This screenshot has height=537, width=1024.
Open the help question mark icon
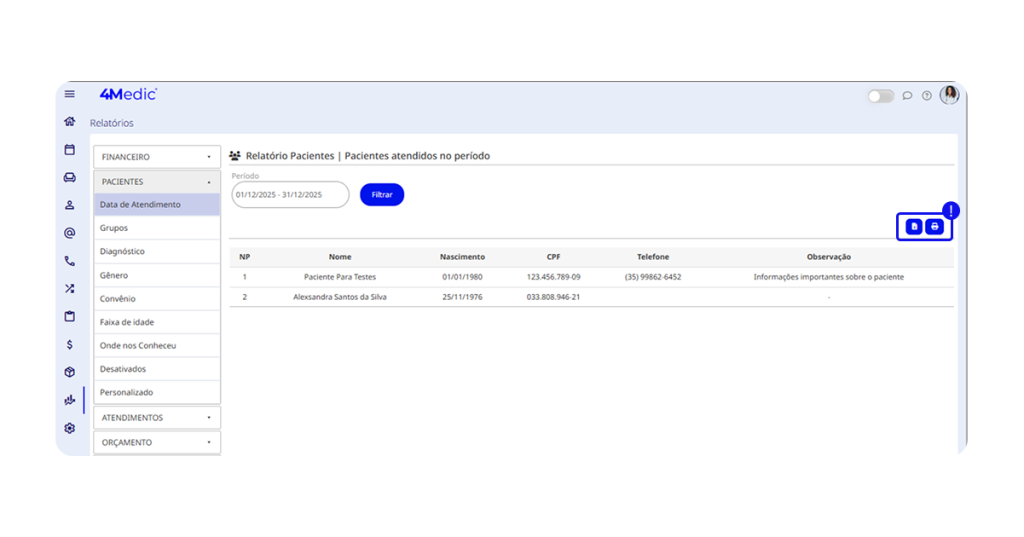click(x=927, y=96)
